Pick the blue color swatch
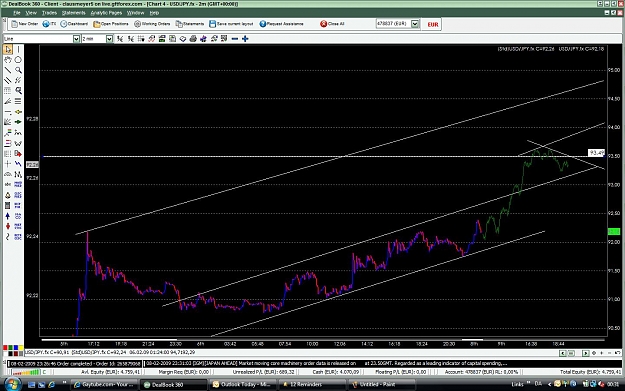Image resolution: width=625 pixels, height=391 pixels. [x=16, y=348]
